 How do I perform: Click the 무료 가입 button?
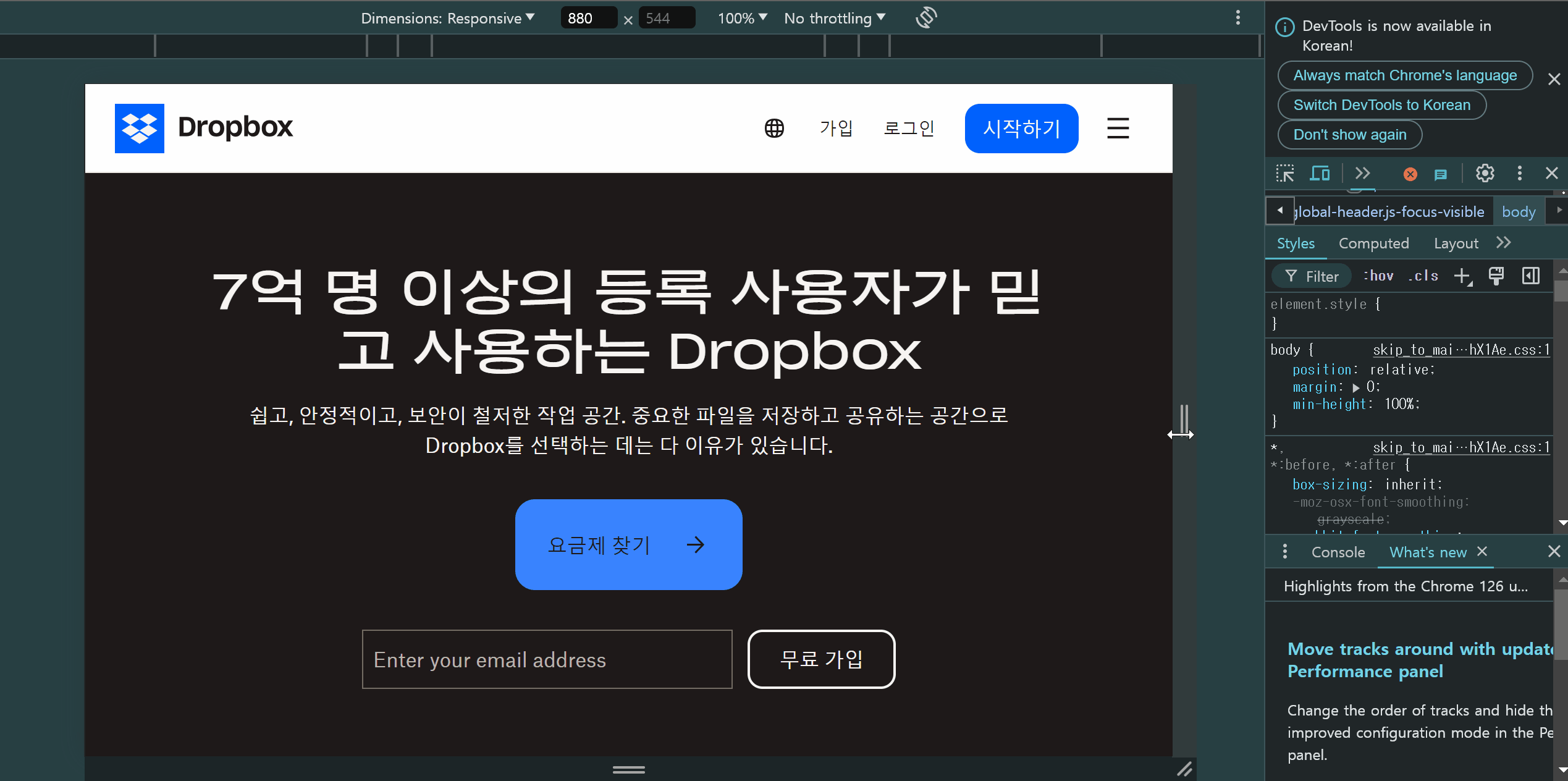(821, 659)
